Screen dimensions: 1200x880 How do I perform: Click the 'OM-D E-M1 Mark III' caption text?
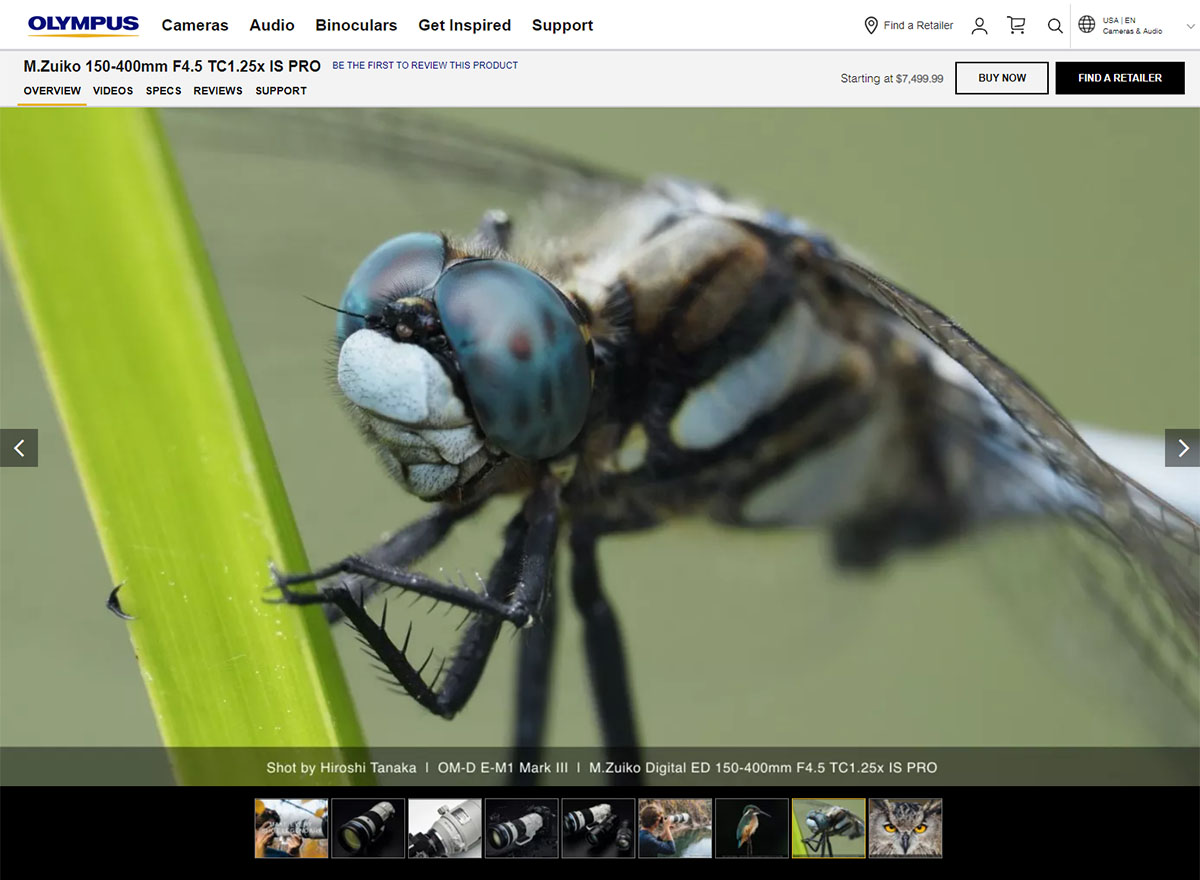coord(503,768)
